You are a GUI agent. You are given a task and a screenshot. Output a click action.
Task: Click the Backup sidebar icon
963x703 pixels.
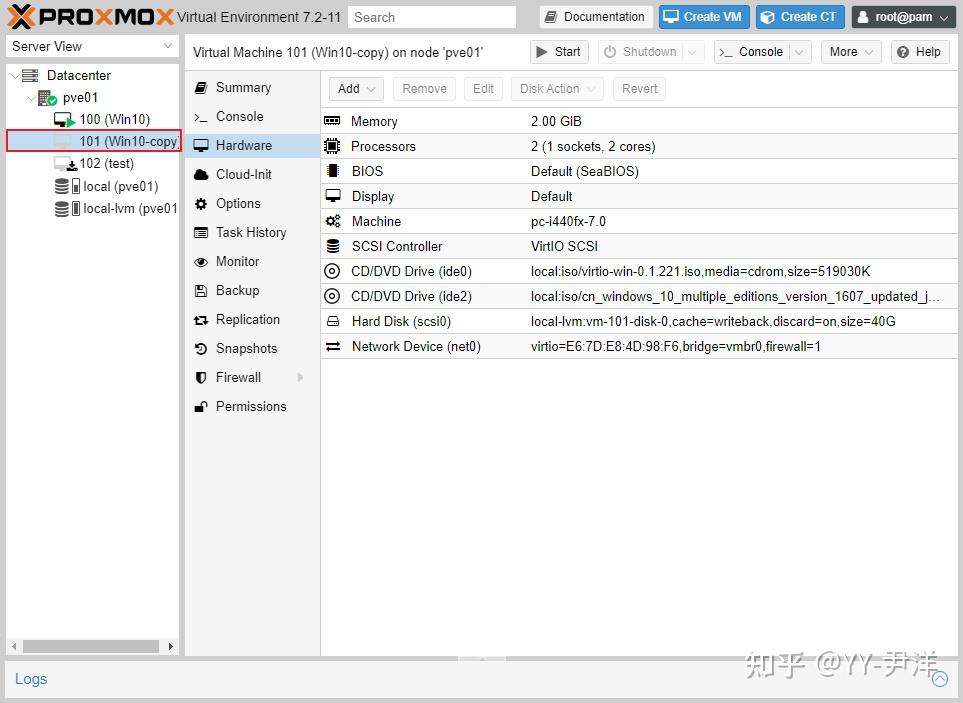point(204,290)
